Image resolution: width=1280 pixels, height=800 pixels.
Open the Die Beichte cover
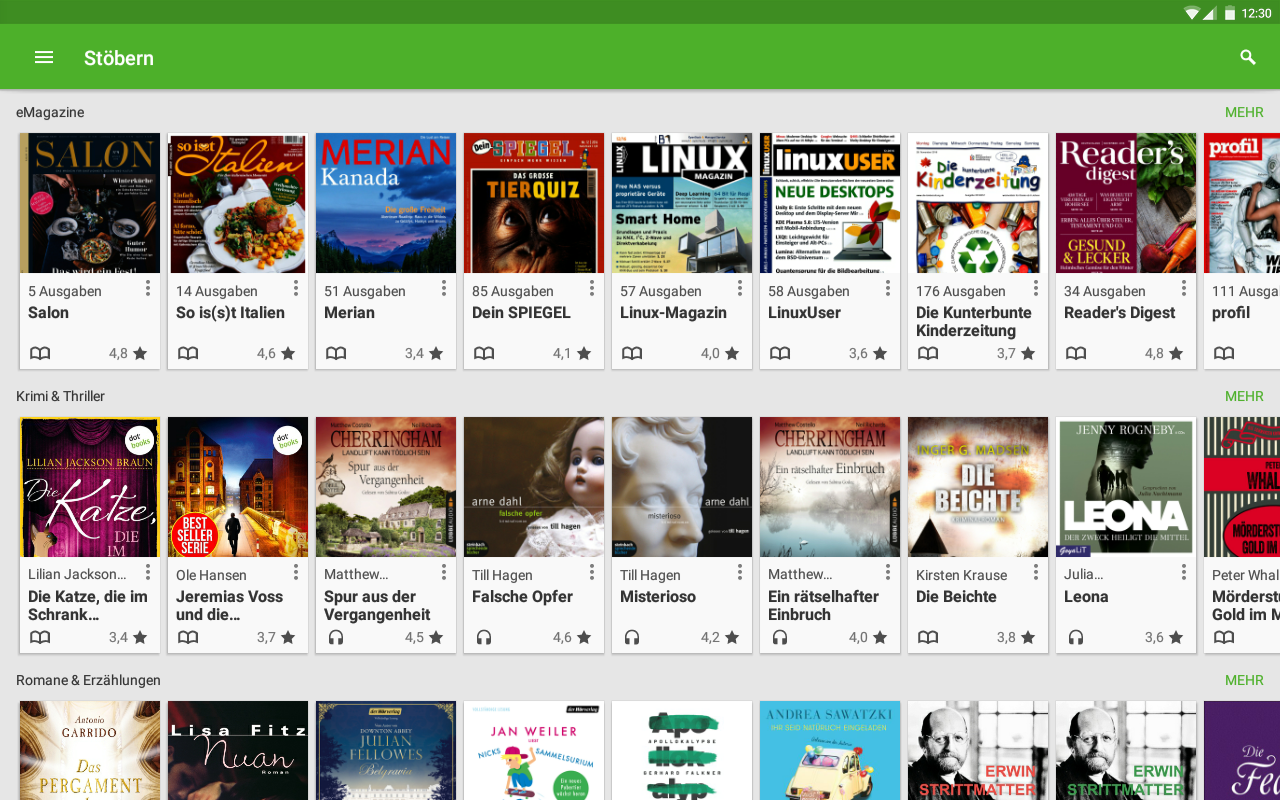(x=978, y=487)
